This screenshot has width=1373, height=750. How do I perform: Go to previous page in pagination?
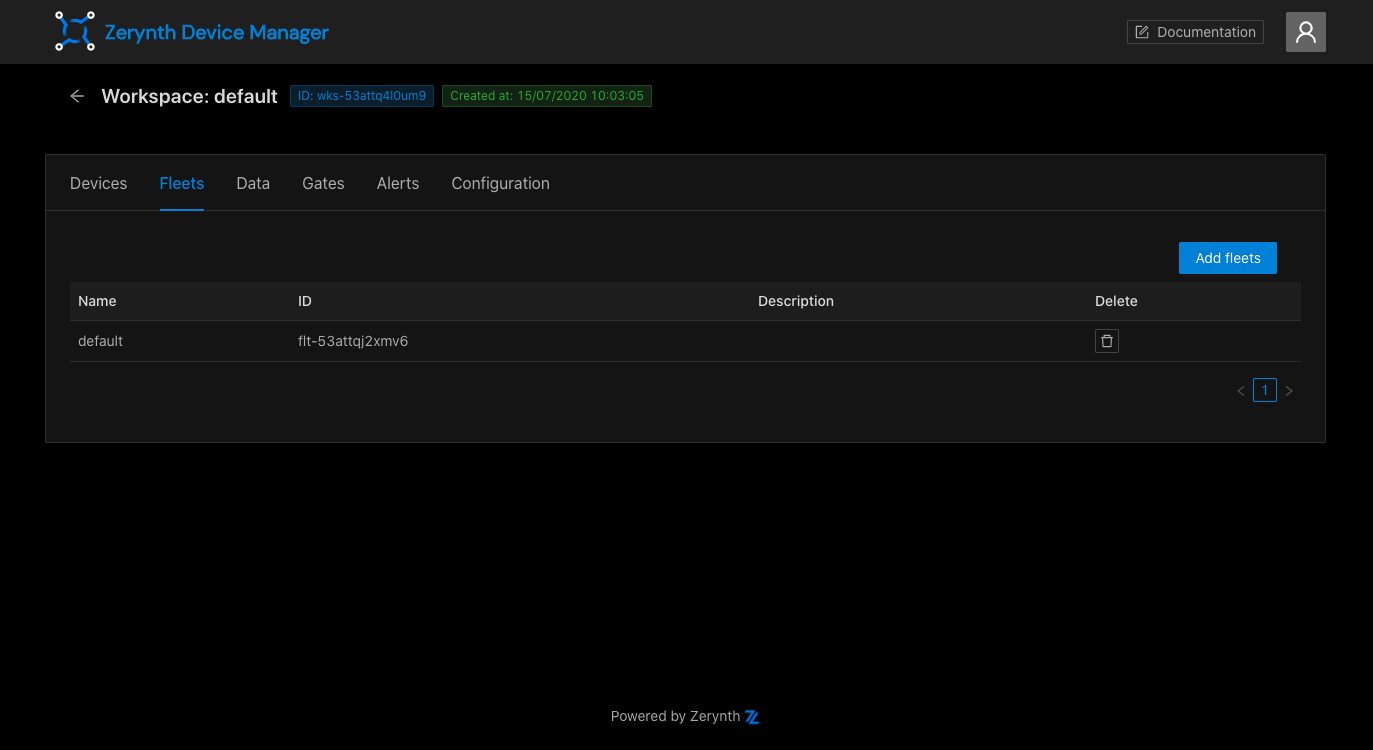click(x=1241, y=391)
